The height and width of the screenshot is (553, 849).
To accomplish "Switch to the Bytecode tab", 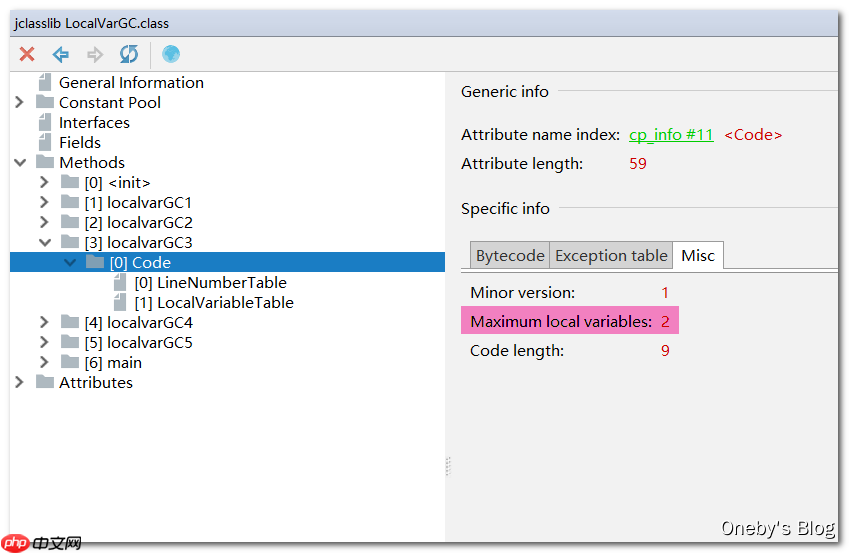I will [510, 256].
